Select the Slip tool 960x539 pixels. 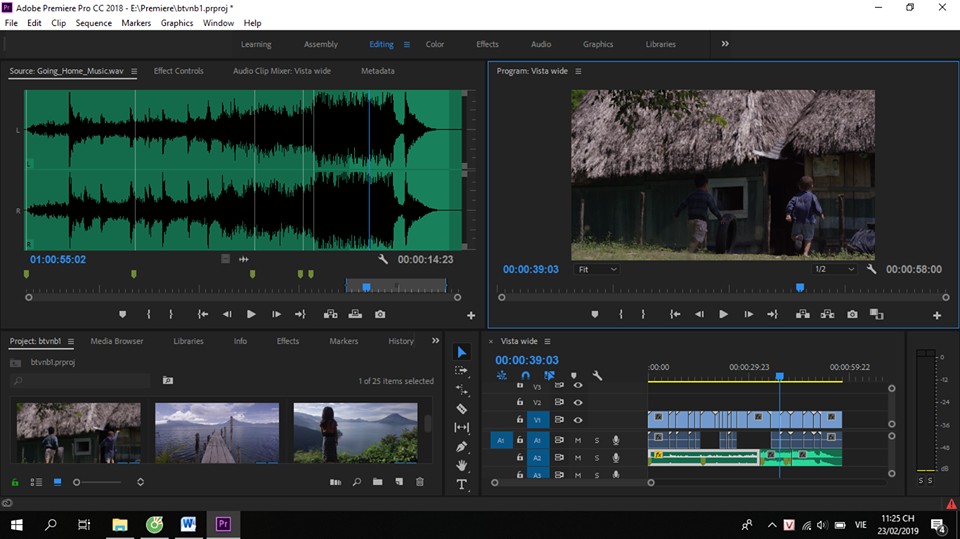pos(462,428)
